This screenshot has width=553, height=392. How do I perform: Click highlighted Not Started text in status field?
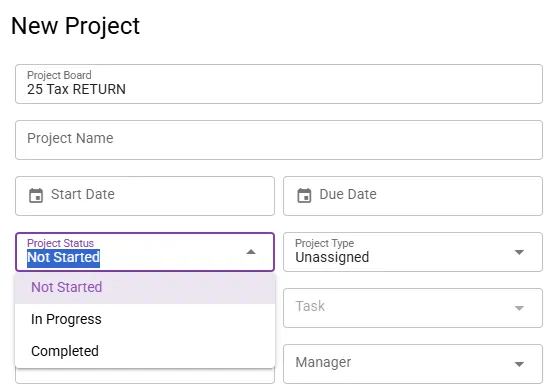pyautogui.click(x=63, y=258)
